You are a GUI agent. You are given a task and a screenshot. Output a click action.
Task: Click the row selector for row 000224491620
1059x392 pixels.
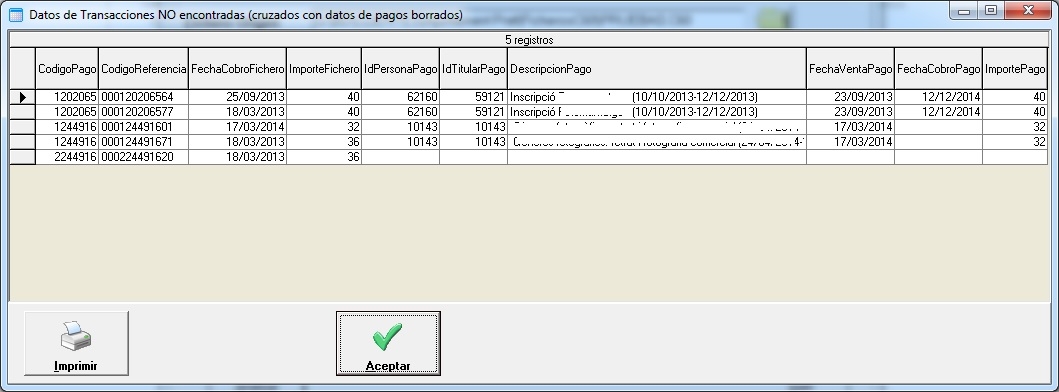tap(22, 157)
